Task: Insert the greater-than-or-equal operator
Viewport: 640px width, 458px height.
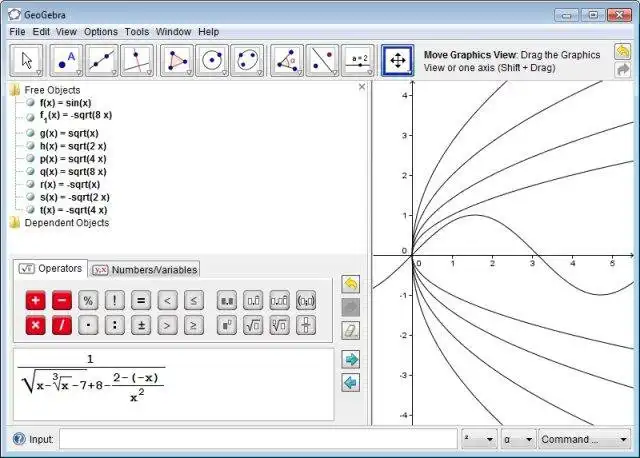Action: click(194, 325)
